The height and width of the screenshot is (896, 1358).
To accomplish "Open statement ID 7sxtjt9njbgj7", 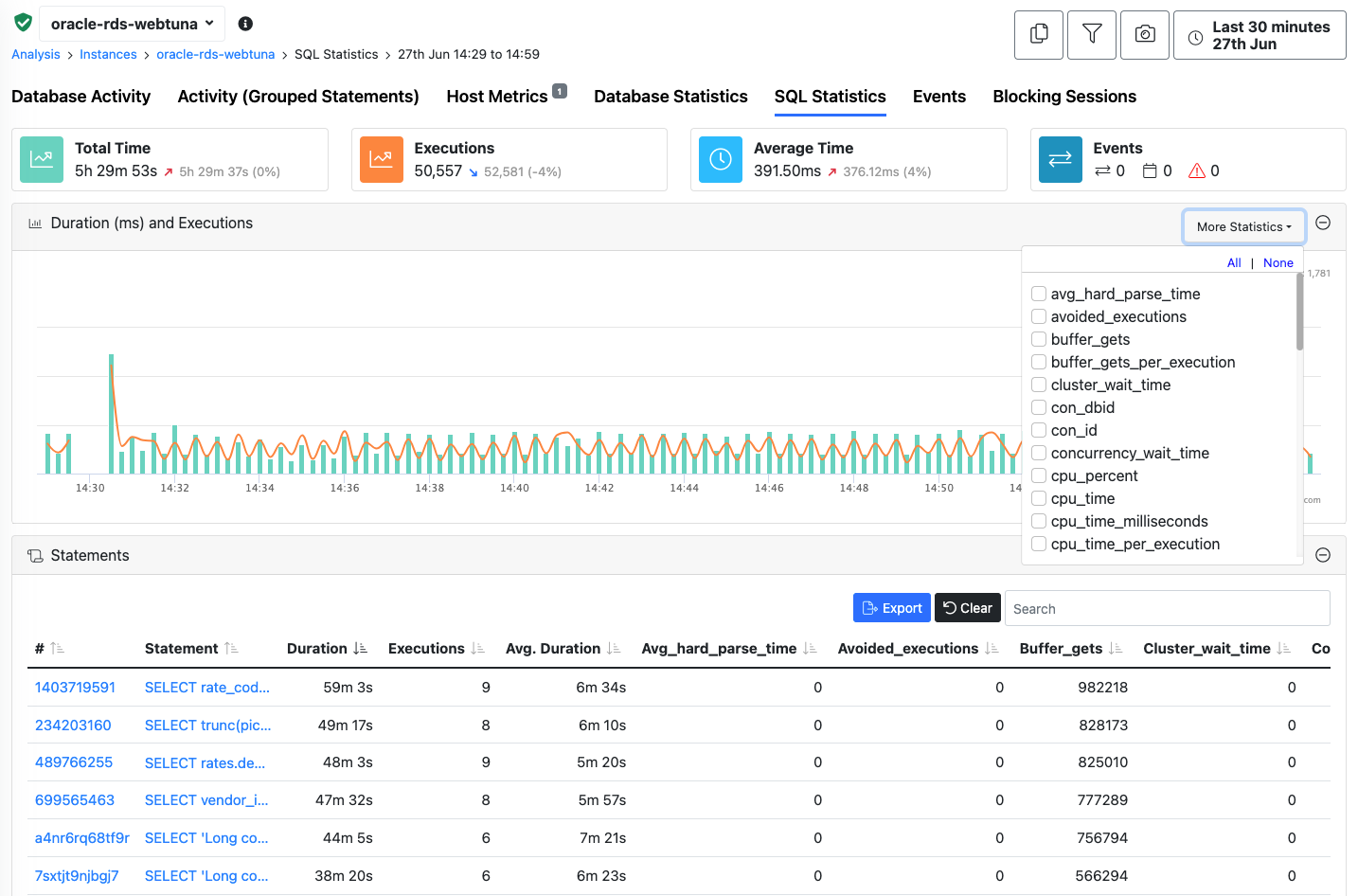I will 77,876.
